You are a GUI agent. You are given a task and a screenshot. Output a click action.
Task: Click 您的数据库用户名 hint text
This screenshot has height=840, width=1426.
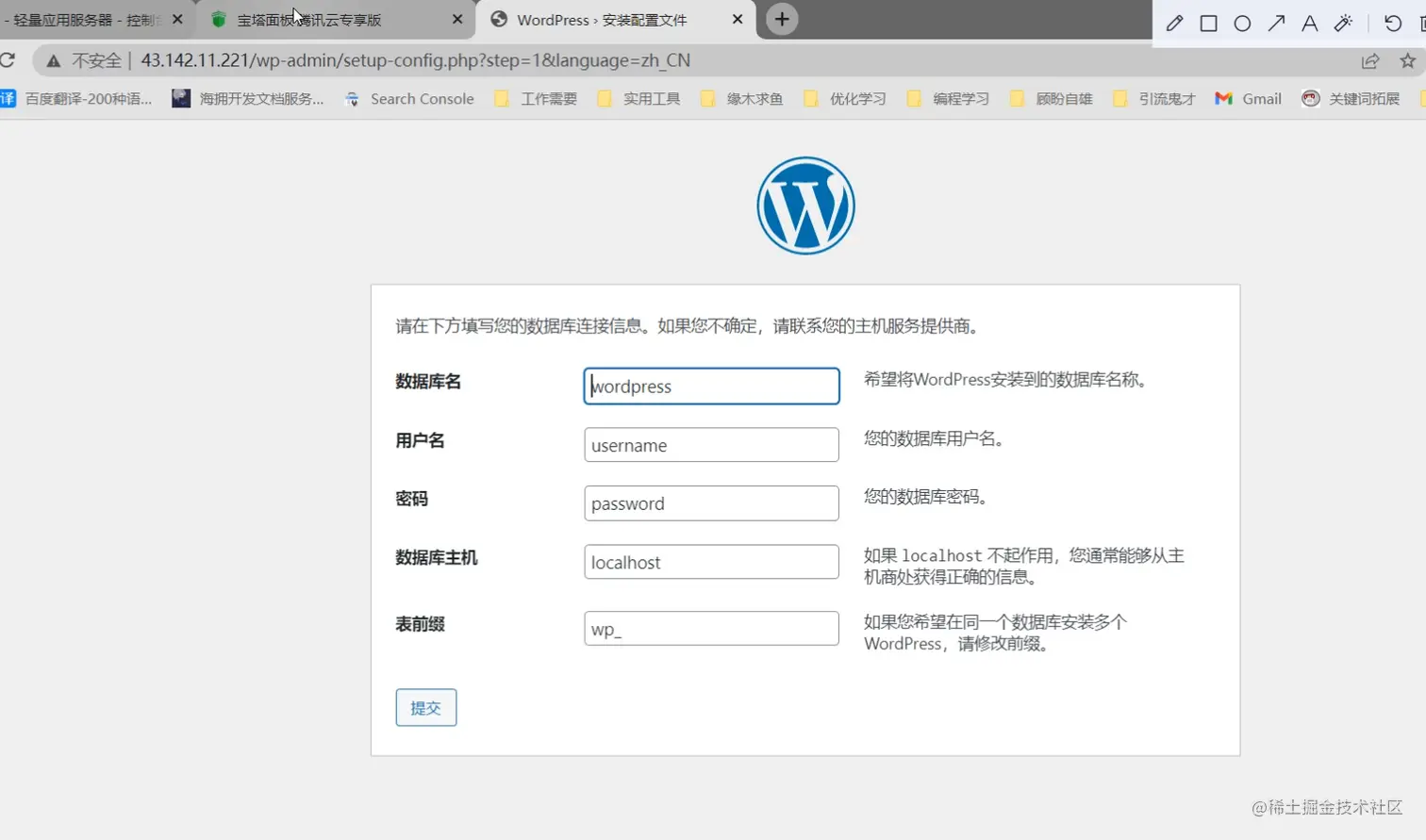coord(934,438)
